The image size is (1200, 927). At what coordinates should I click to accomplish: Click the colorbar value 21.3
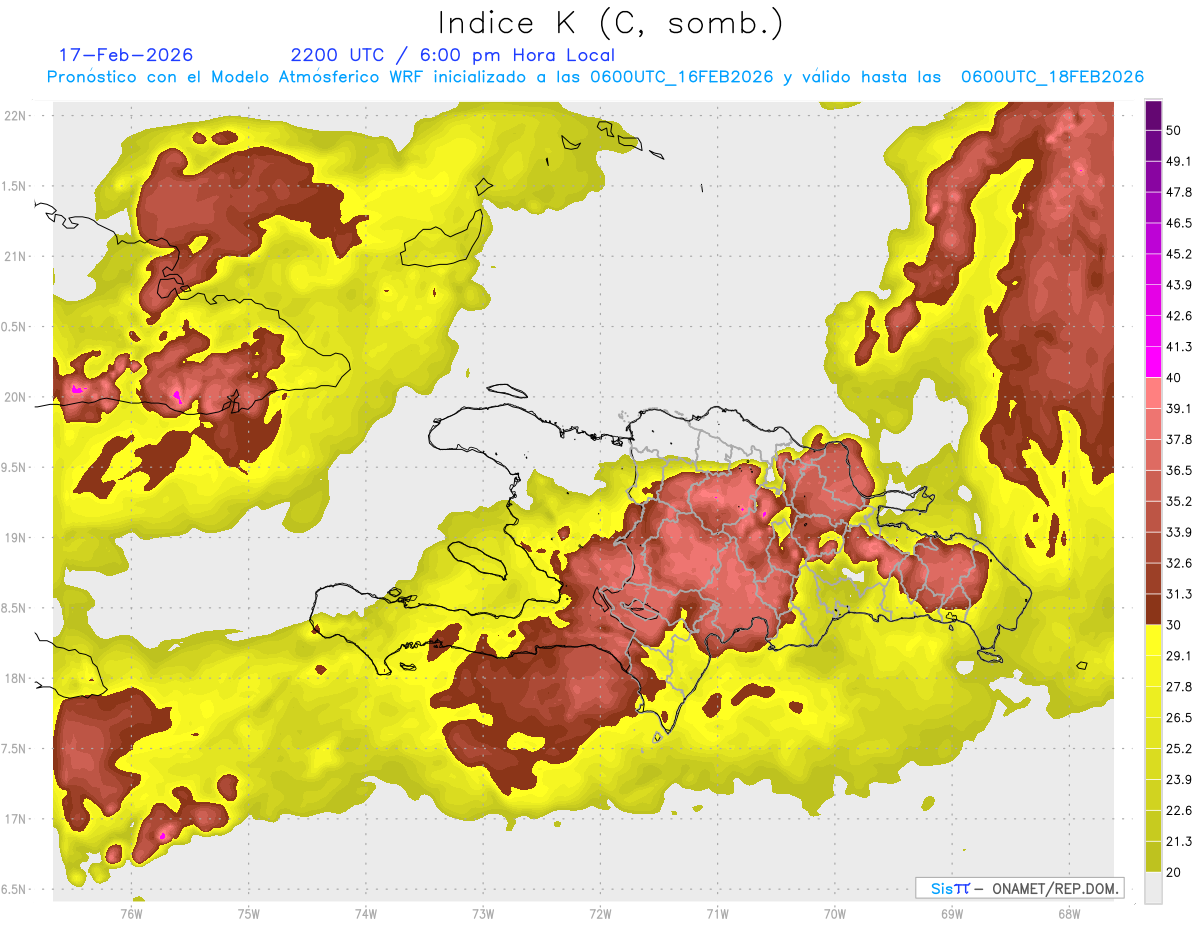pos(1179,841)
